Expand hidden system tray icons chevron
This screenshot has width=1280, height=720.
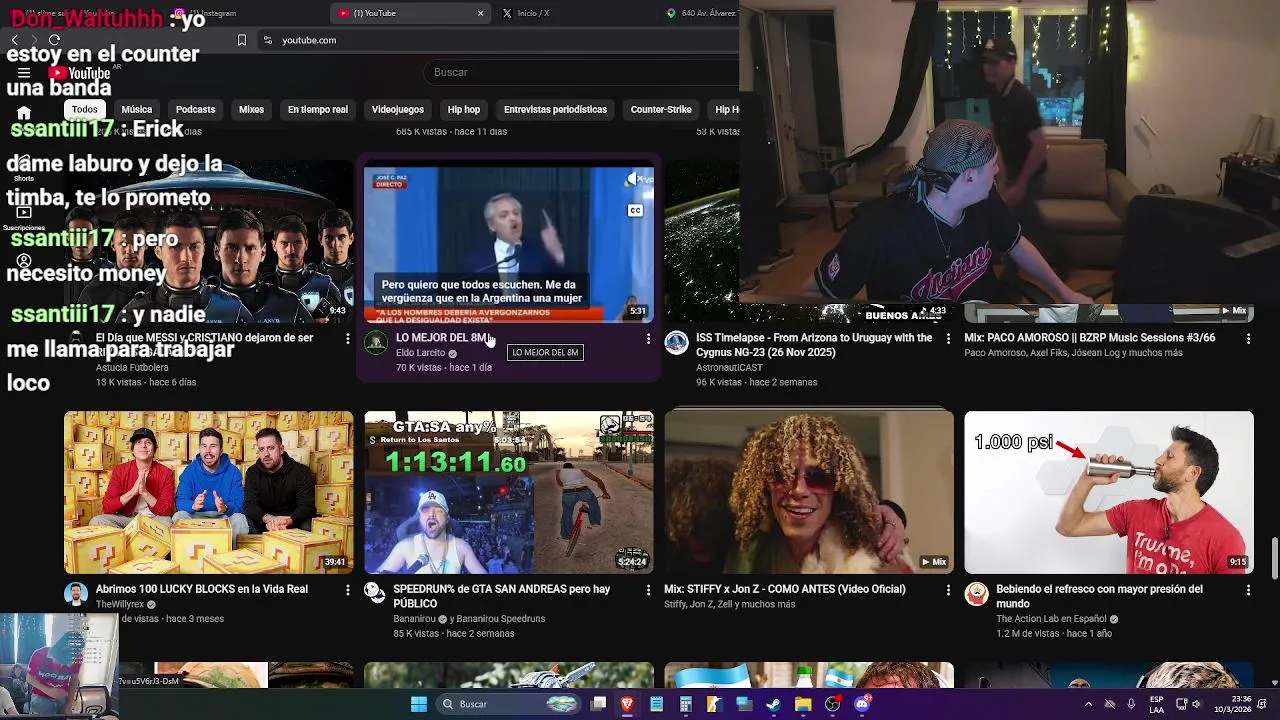[1088, 704]
